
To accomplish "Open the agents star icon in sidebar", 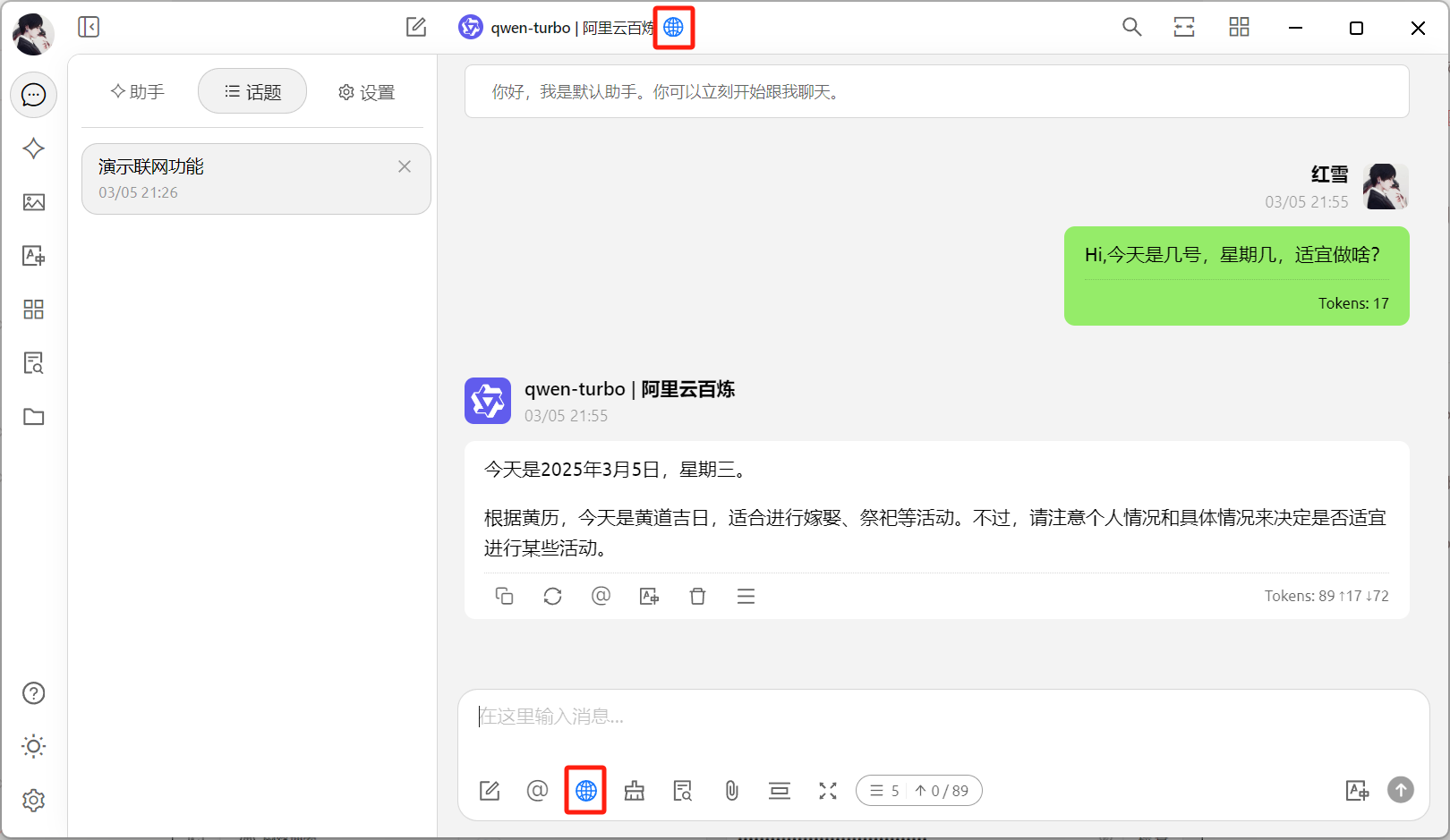I will click(33, 148).
